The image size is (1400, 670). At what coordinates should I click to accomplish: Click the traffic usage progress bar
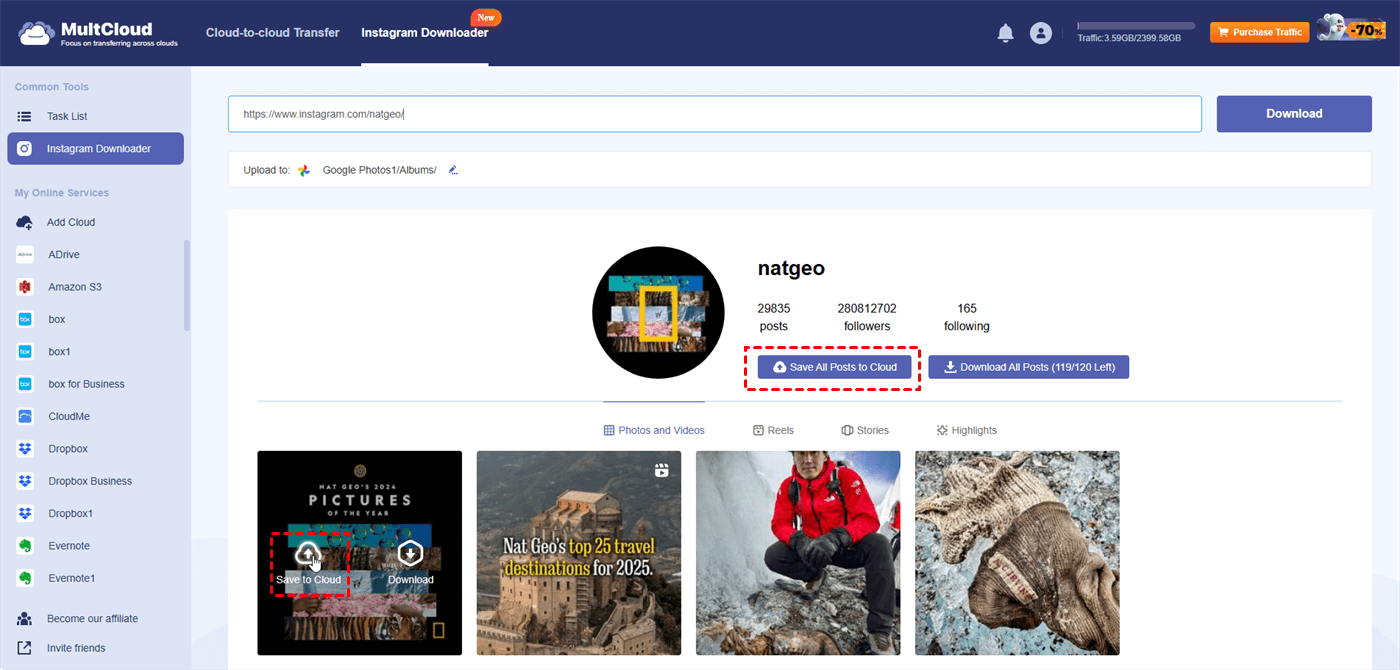click(x=1136, y=26)
